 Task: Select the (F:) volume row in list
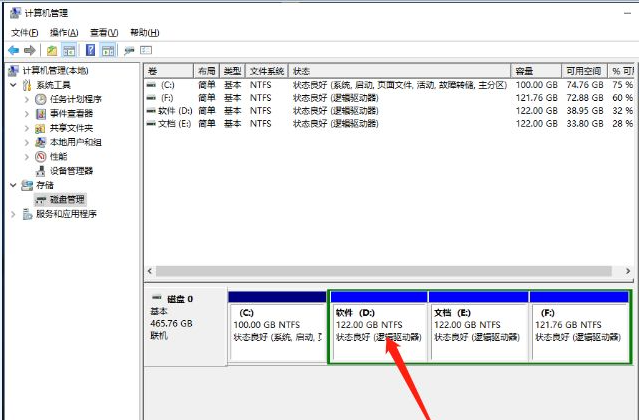[390, 98]
